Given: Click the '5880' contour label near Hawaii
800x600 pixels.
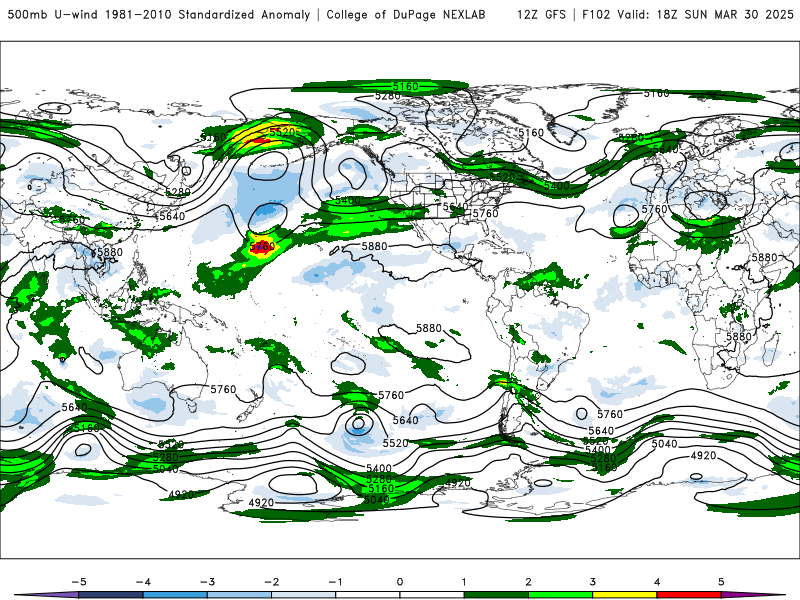Looking at the screenshot, I should 374,246.
